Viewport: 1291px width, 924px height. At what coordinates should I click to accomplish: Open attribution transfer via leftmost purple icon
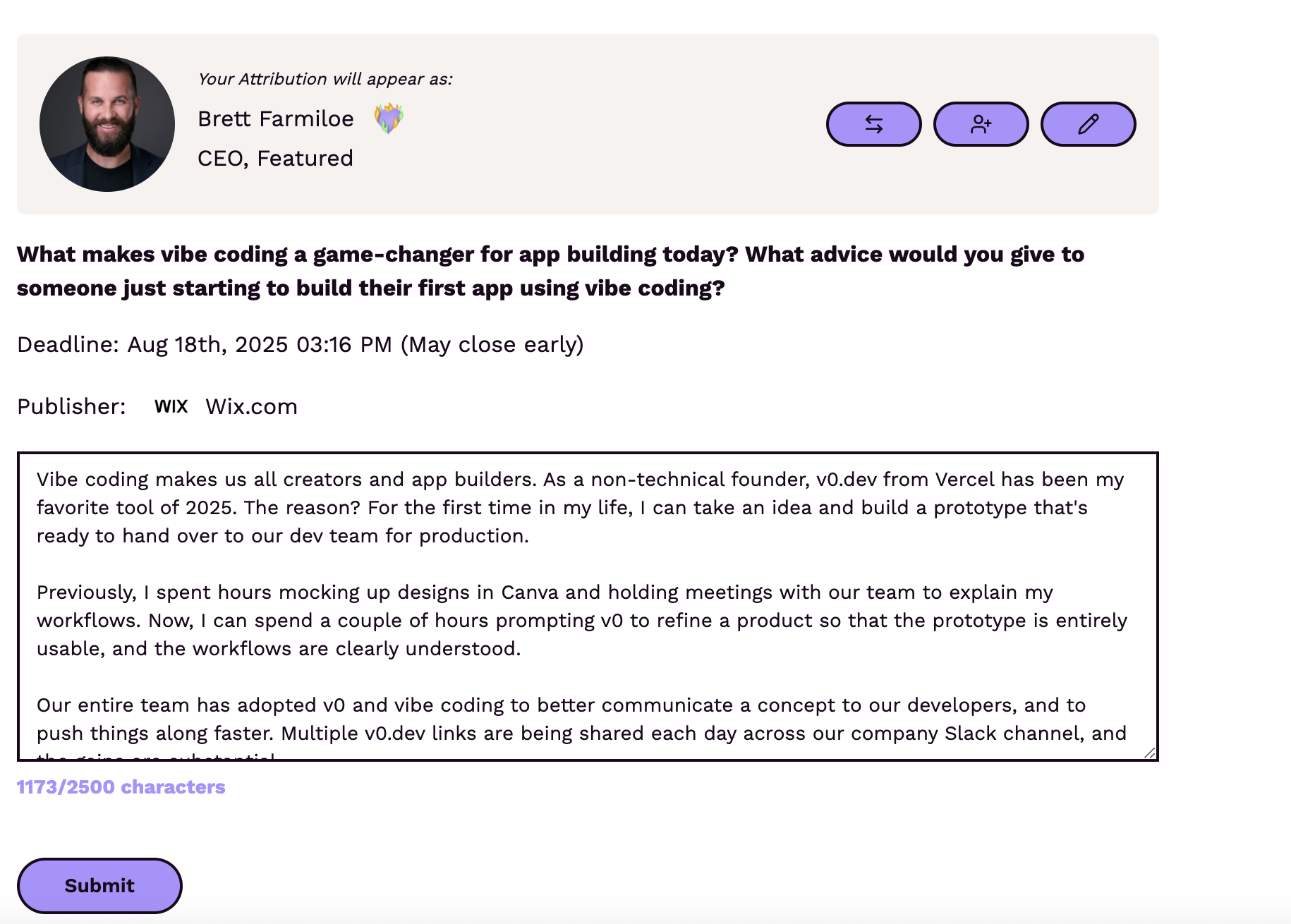click(873, 123)
